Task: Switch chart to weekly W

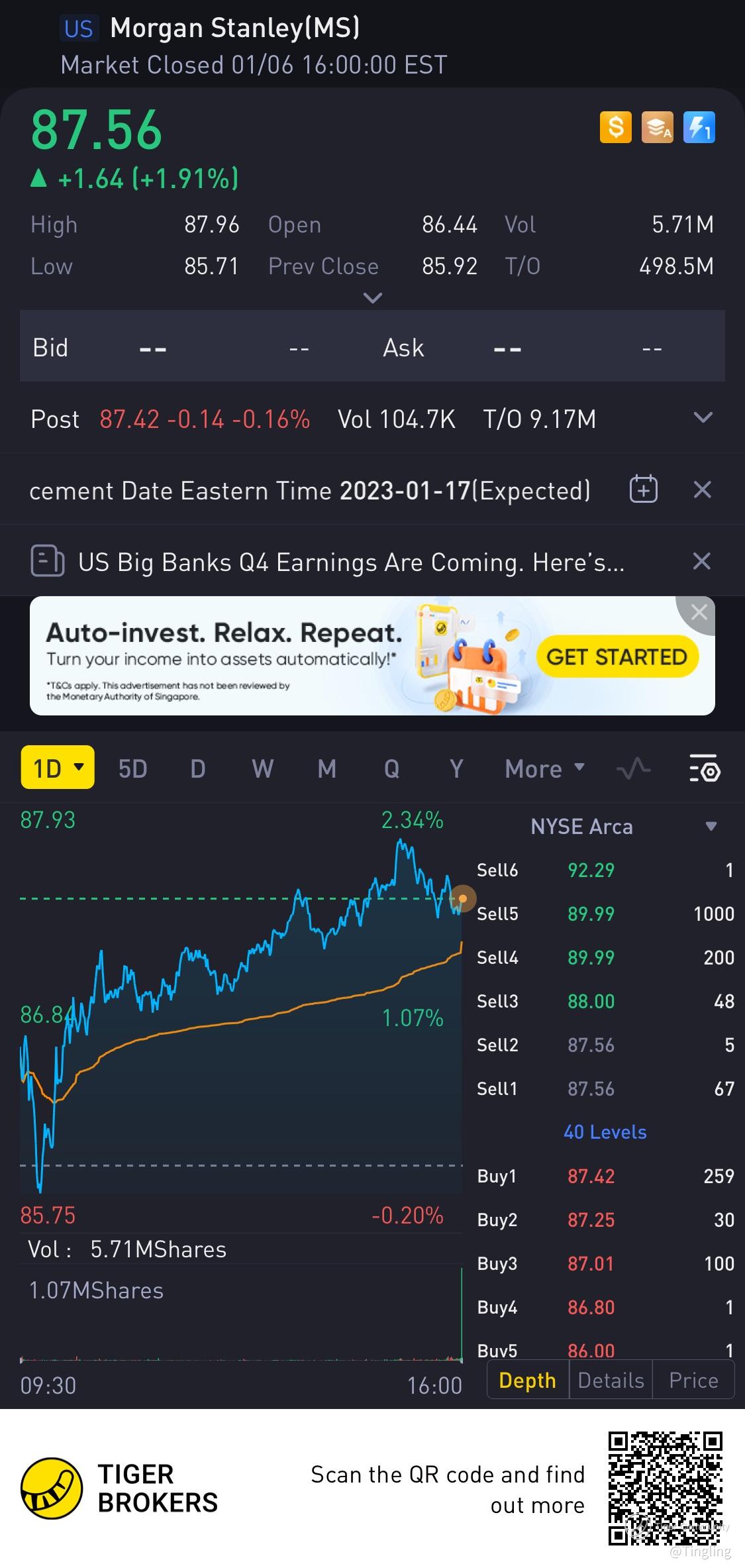Action: [x=262, y=768]
